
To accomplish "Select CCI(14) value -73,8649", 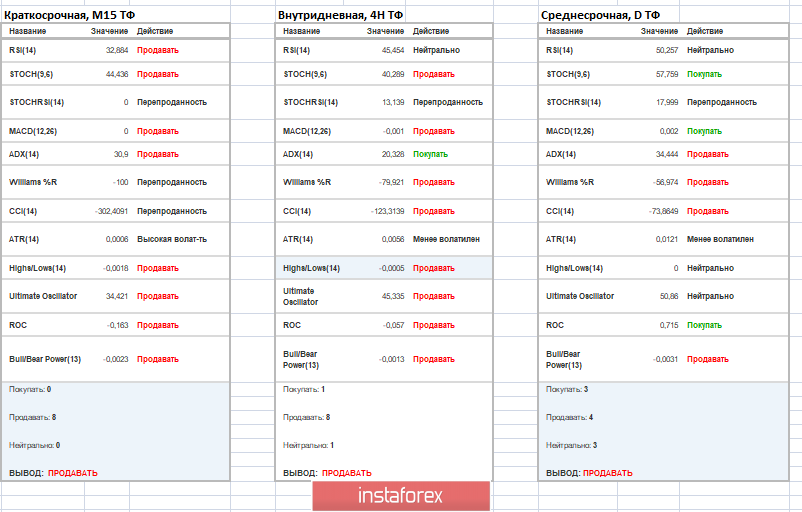I will [x=664, y=211].
